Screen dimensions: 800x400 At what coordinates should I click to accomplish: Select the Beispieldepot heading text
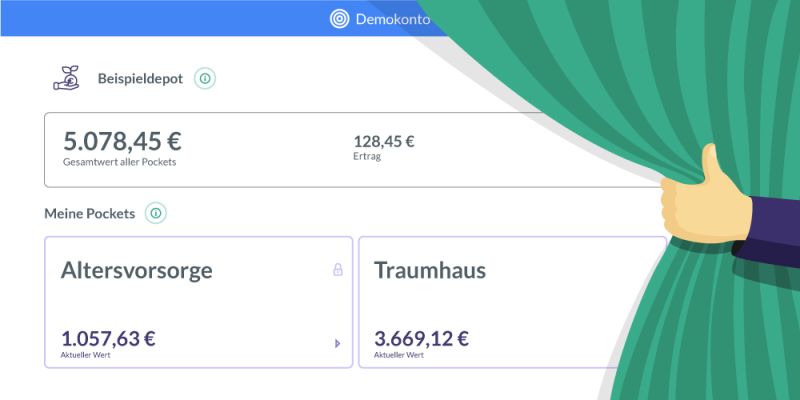(x=140, y=79)
